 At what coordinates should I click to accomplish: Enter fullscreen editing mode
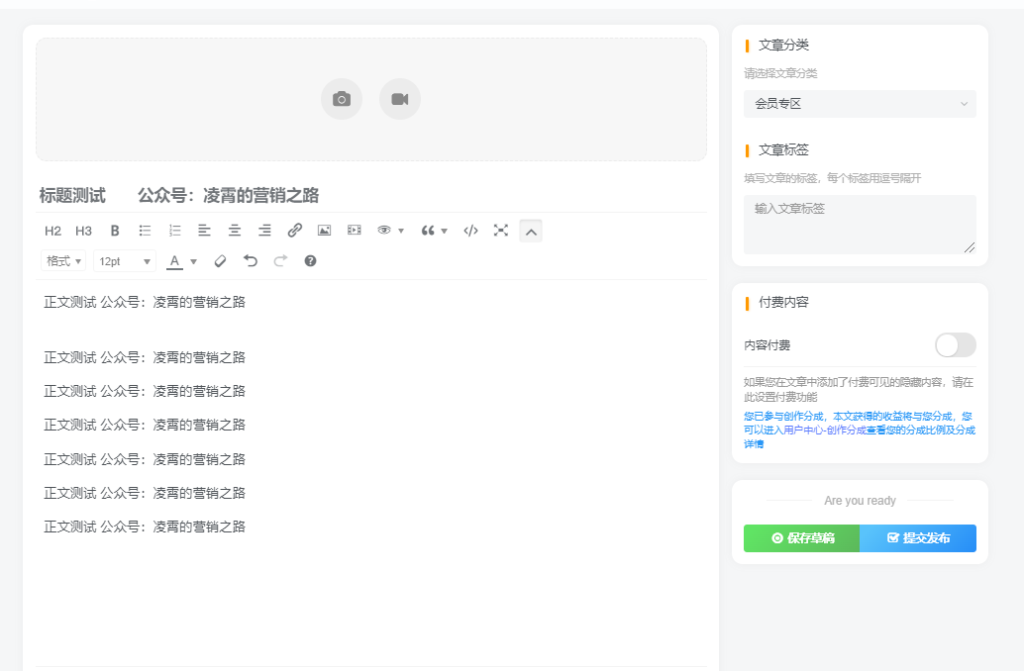tap(500, 230)
